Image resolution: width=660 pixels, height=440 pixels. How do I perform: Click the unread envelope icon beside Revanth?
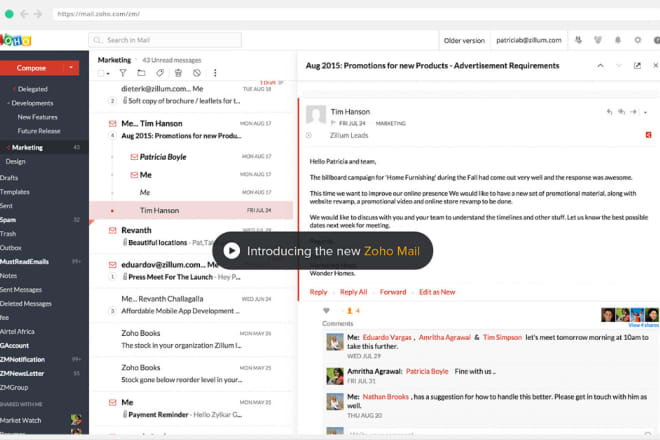coord(112,230)
